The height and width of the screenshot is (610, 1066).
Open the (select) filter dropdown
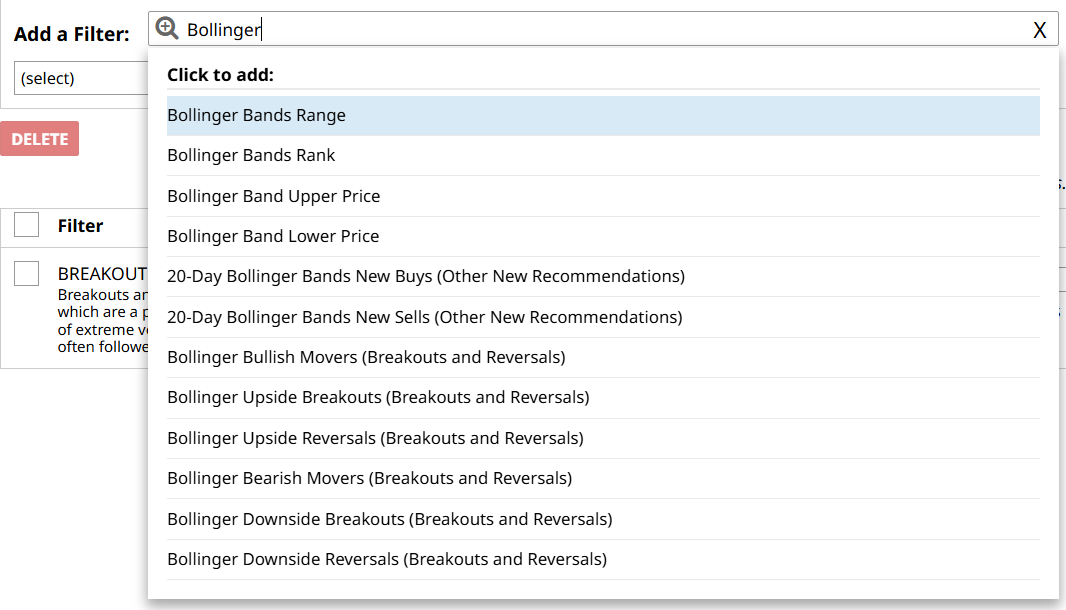[x=80, y=78]
